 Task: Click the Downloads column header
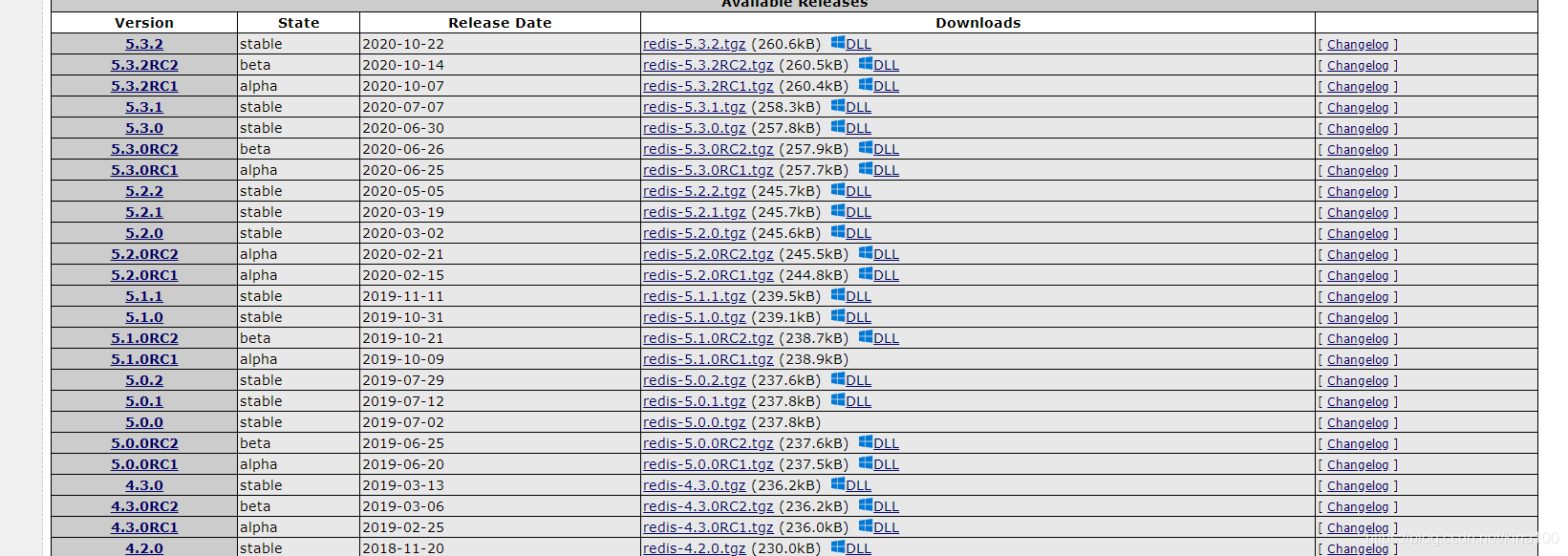(x=977, y=23)
